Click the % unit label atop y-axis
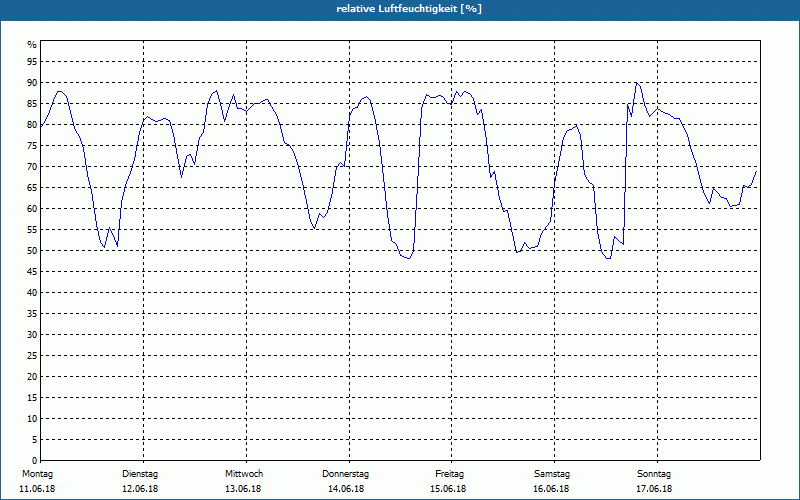Viewport: 800px width, 500px height. (32, 45)
